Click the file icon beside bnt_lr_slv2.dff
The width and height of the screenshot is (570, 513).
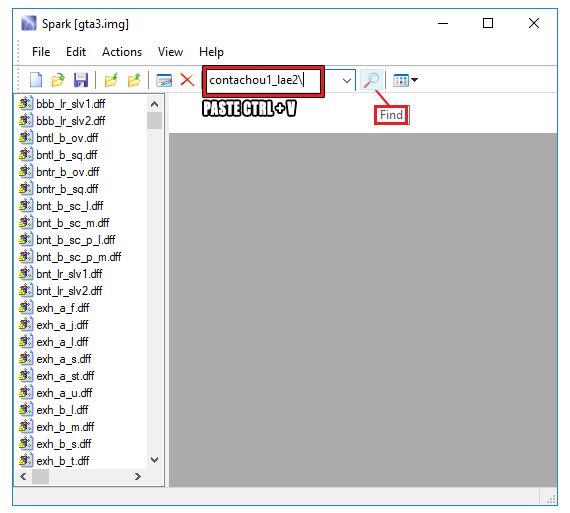coord(26,291)
